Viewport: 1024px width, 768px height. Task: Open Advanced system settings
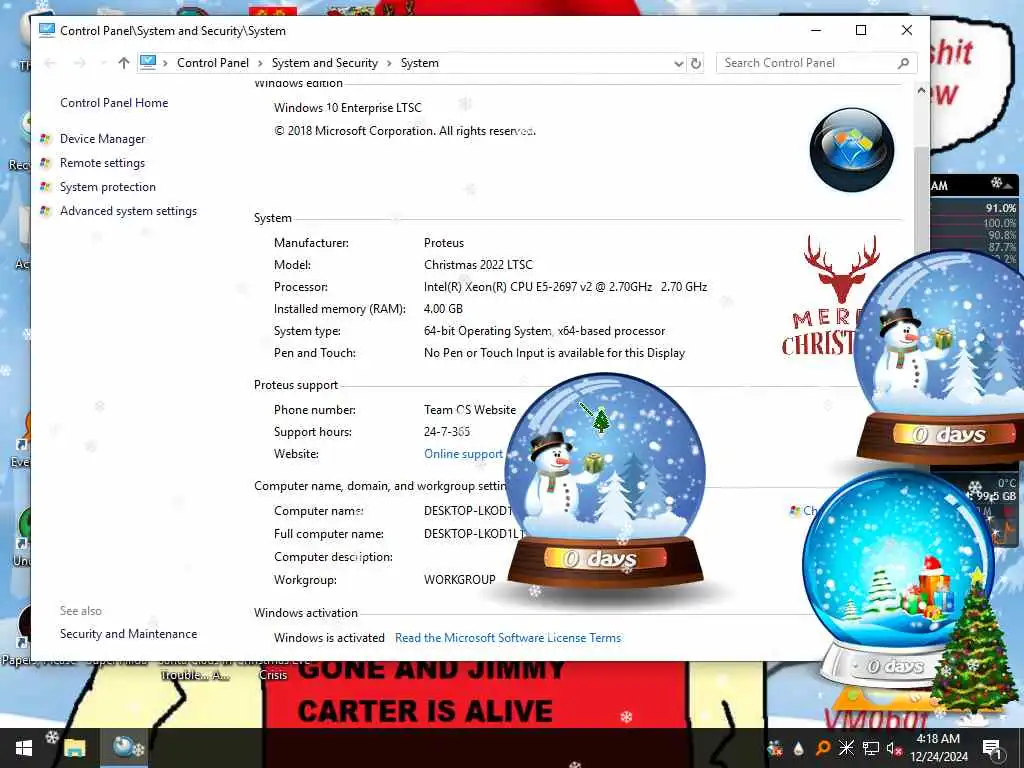coord(129,211)
